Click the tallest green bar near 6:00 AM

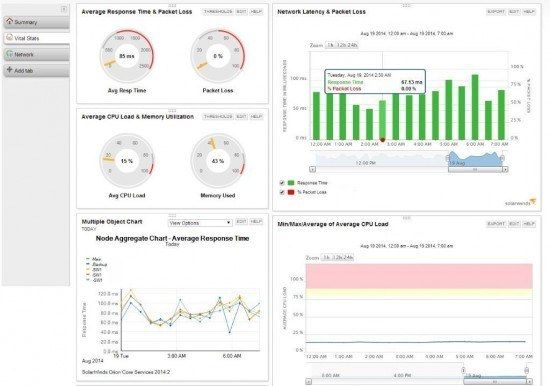pos(475,107)
